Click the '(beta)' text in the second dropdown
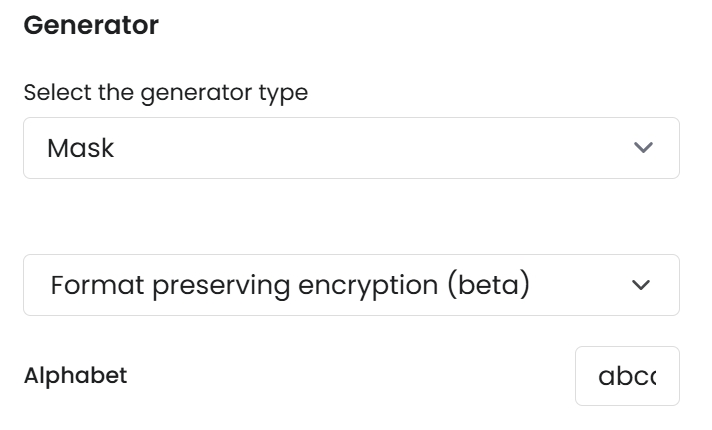Viewport: 712px width, 430px height. coord(487,285)
